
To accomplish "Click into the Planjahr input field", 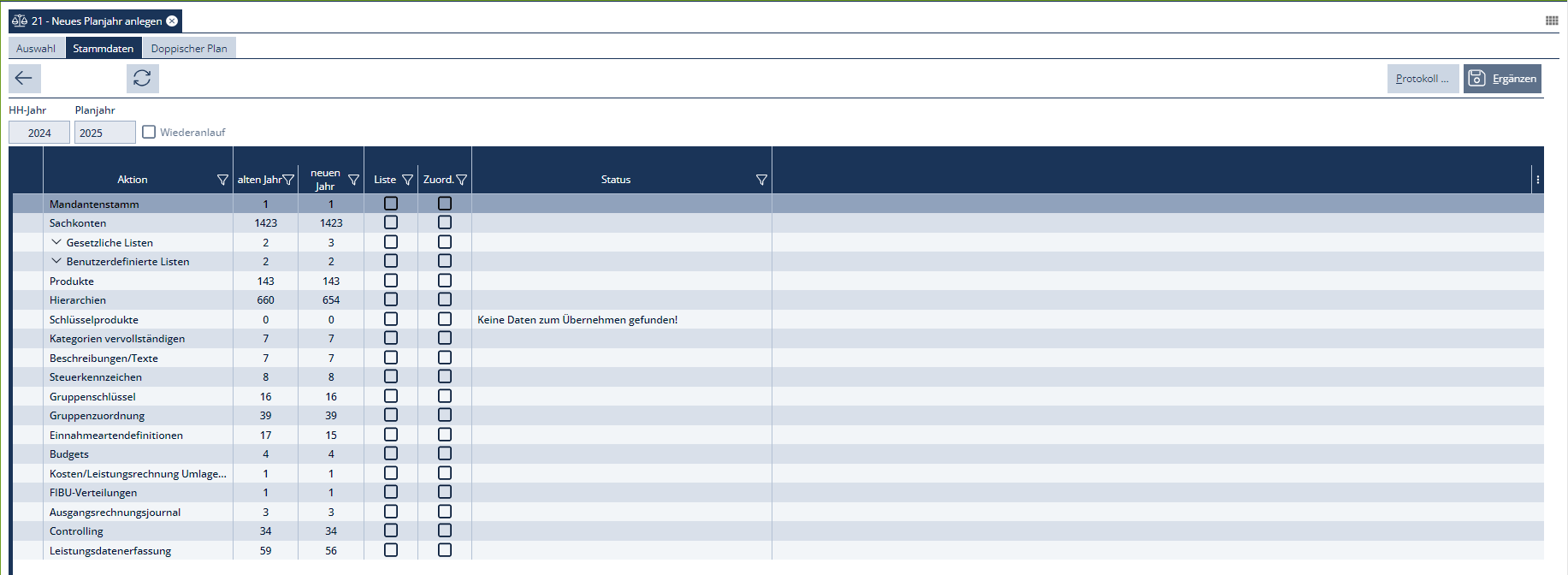I will (104, 133).
